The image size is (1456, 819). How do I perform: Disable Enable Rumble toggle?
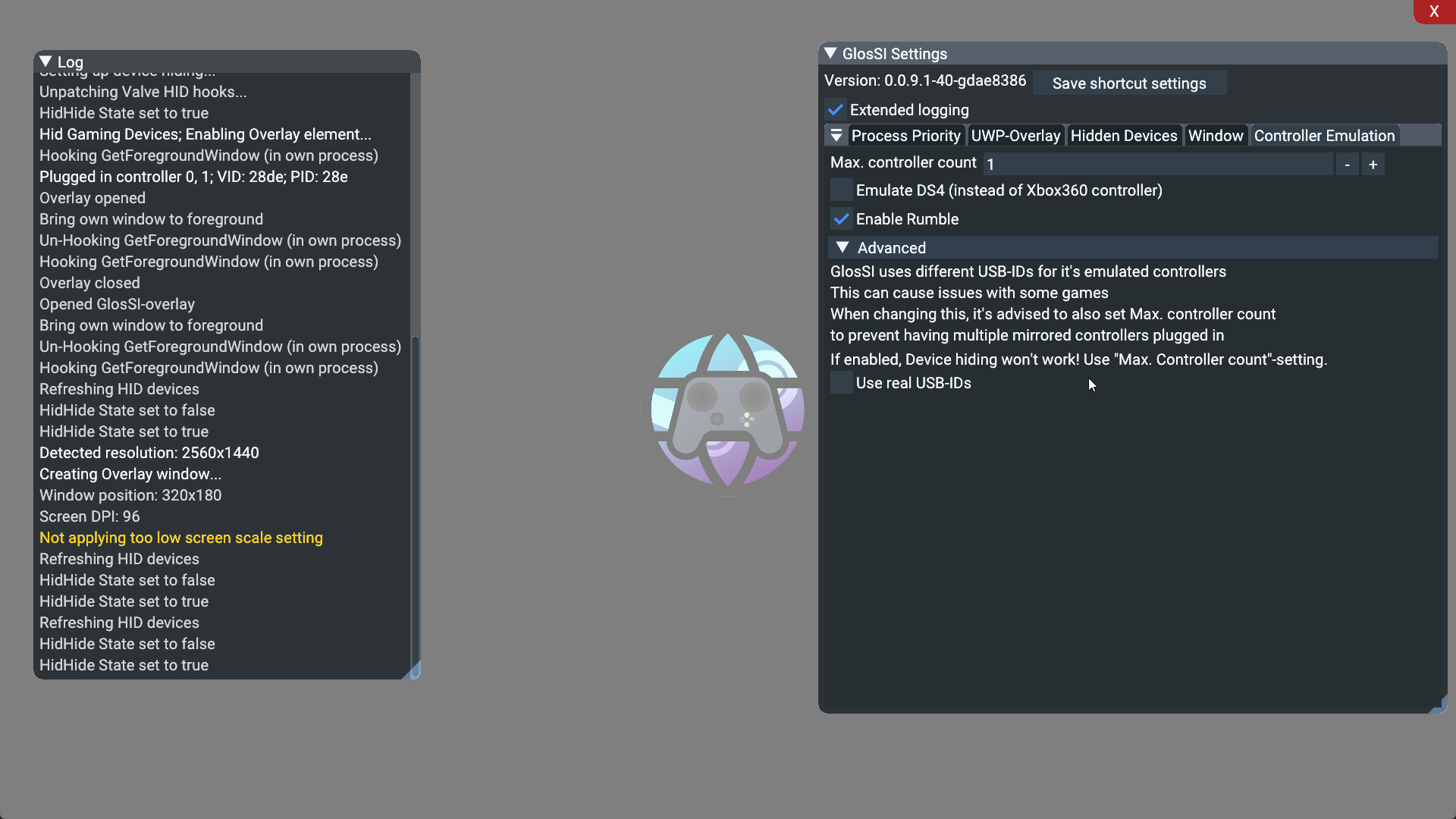[839, 219]
